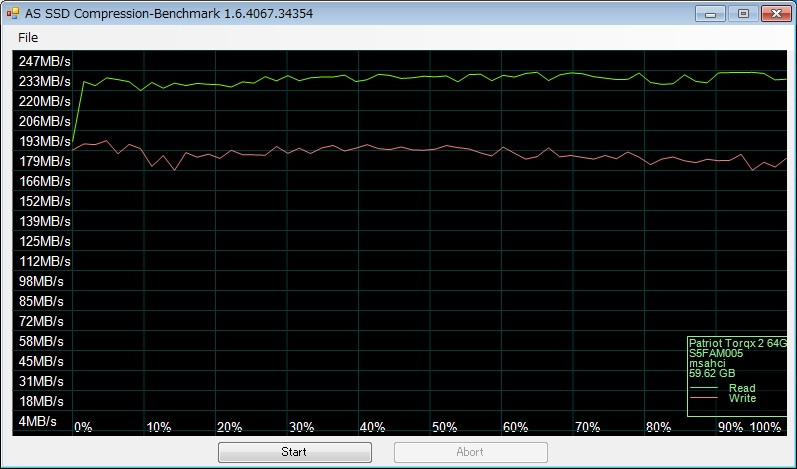Viewport: 797px width, 469px height.
Task: Click the 4MB/s axis label
Action: click(x=38, y=421)
